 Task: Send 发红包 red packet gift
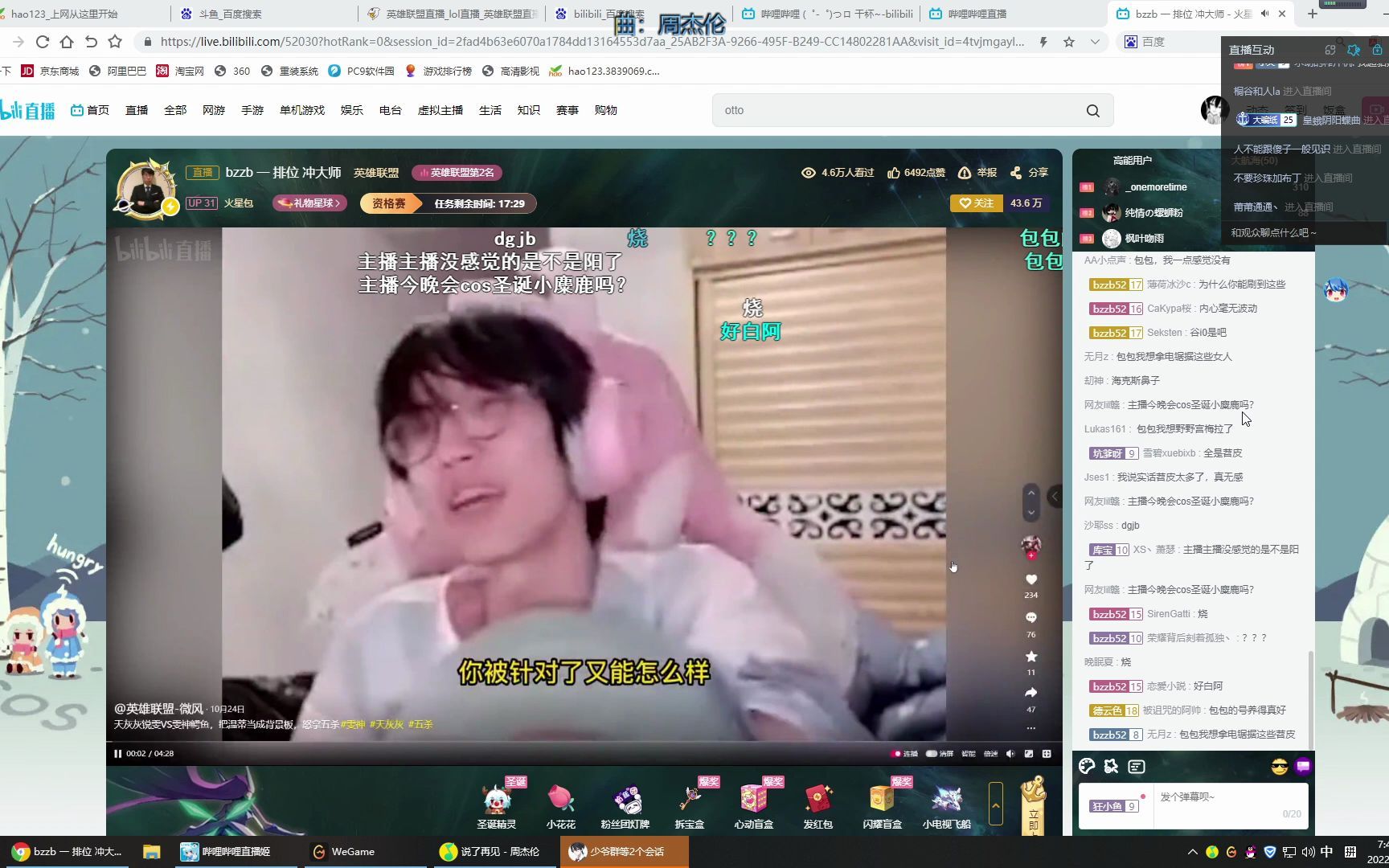coord(818,805)
